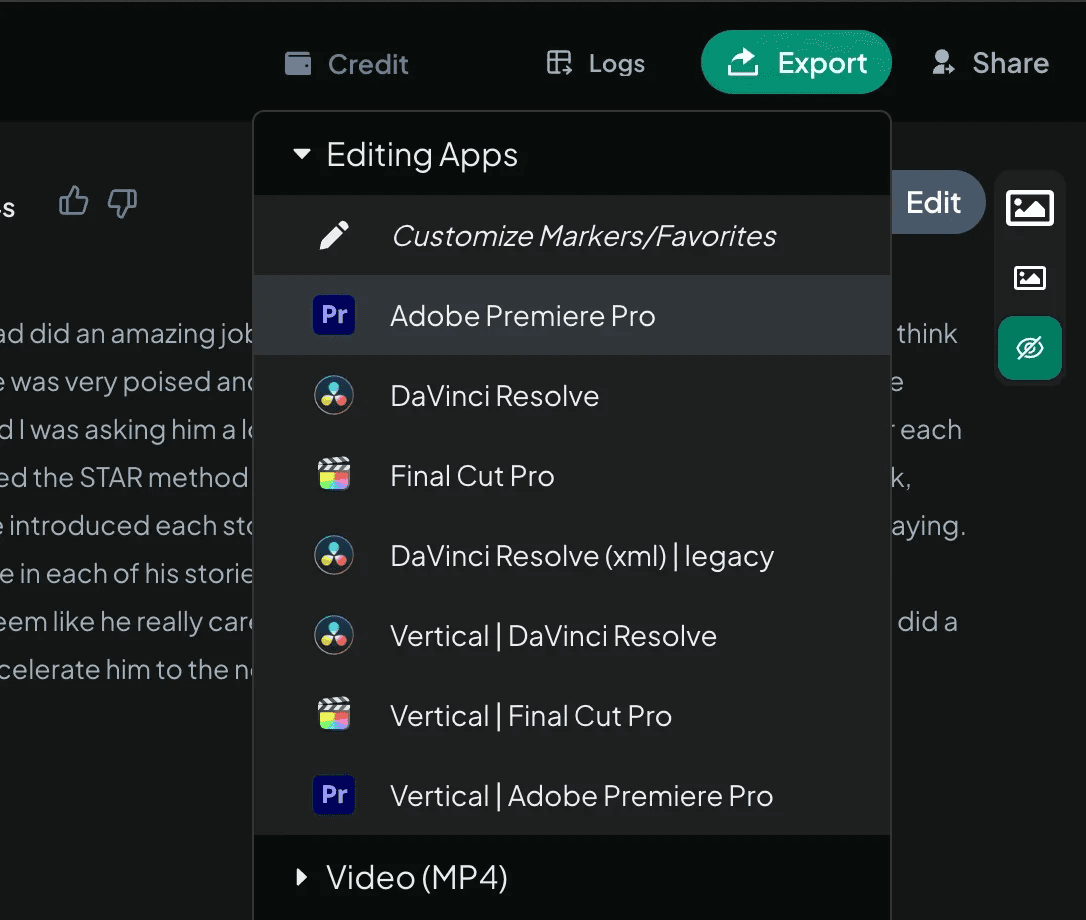1086x920 pixels.
Task: Click the Export button
Action: click(796, 62)
